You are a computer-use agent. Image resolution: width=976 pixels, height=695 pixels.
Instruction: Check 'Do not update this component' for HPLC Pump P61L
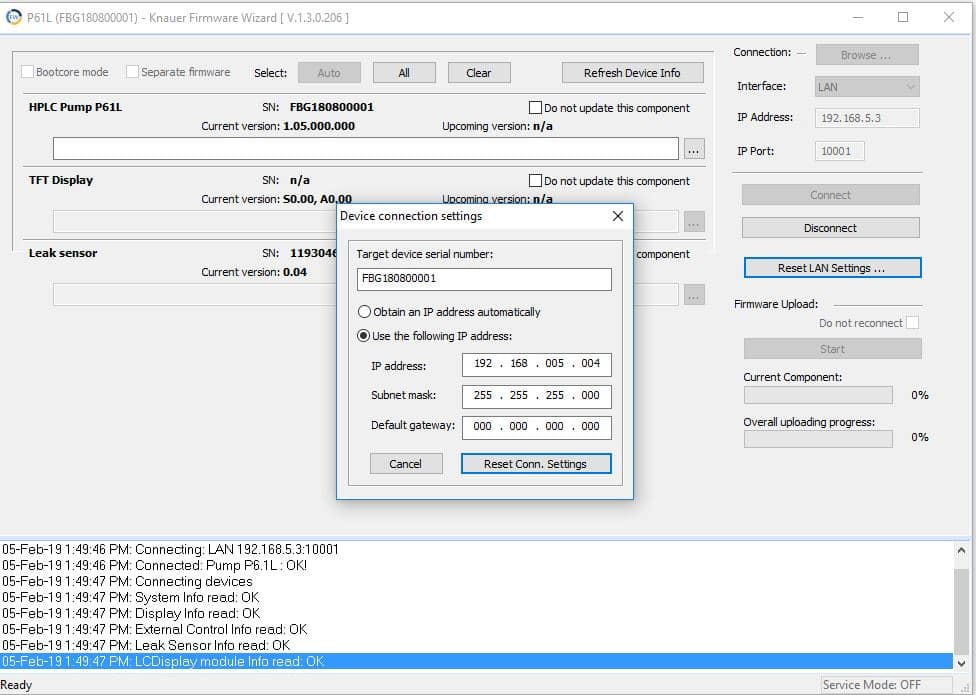[535, 108]
